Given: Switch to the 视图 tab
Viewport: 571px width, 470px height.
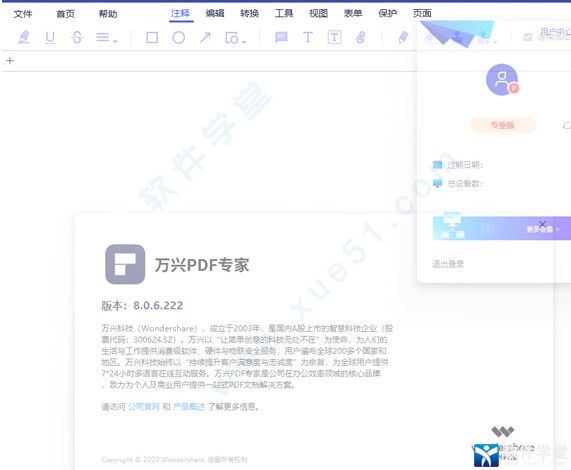Looking at the screenshot, I should pos(319,13).
